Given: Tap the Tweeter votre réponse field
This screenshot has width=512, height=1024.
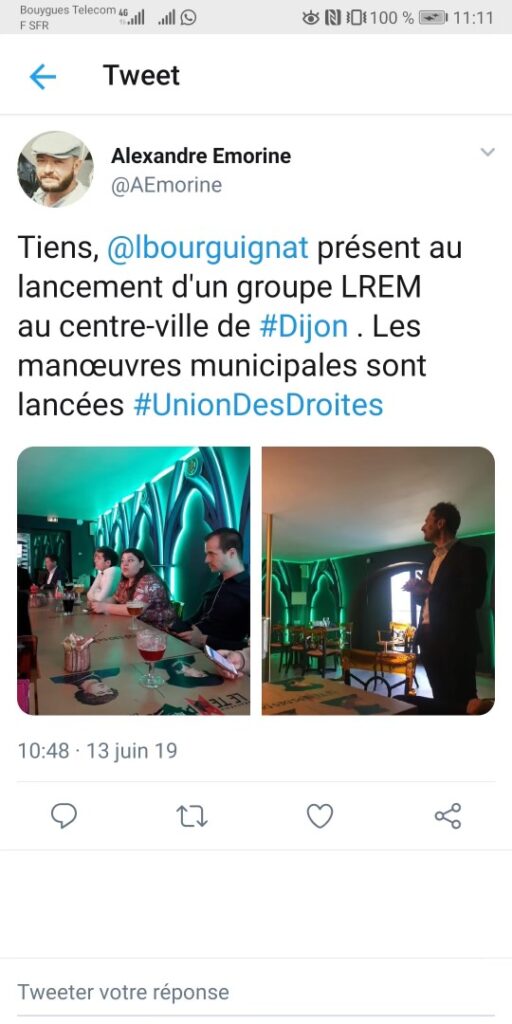Looking at the screenshot, I should [x=256, y=992].
